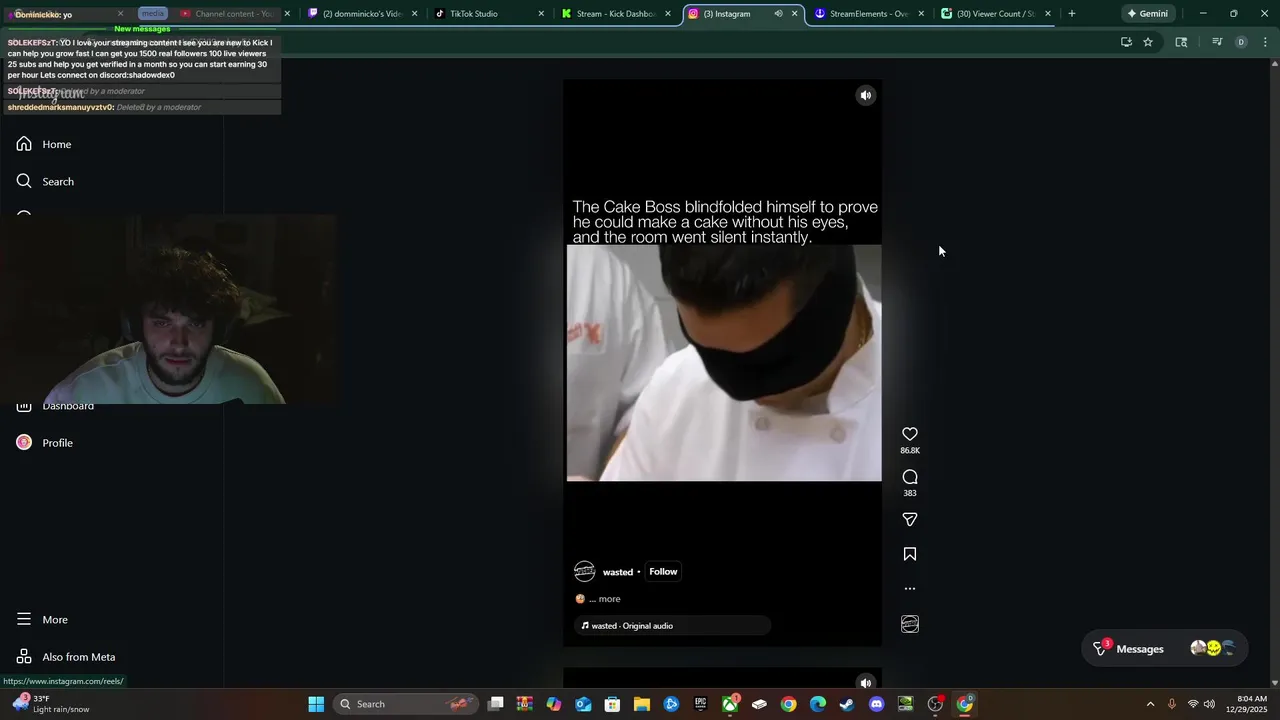Switch to the TikTok Studio tab
Screen dimensions: 1280x720
[x=487, y=14]
